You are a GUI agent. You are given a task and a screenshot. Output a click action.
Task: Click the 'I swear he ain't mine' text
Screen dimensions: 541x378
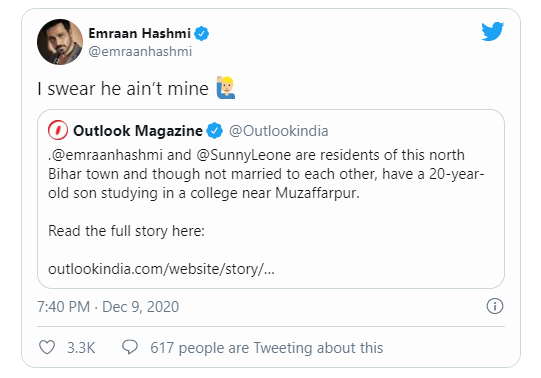click(123, 89)
